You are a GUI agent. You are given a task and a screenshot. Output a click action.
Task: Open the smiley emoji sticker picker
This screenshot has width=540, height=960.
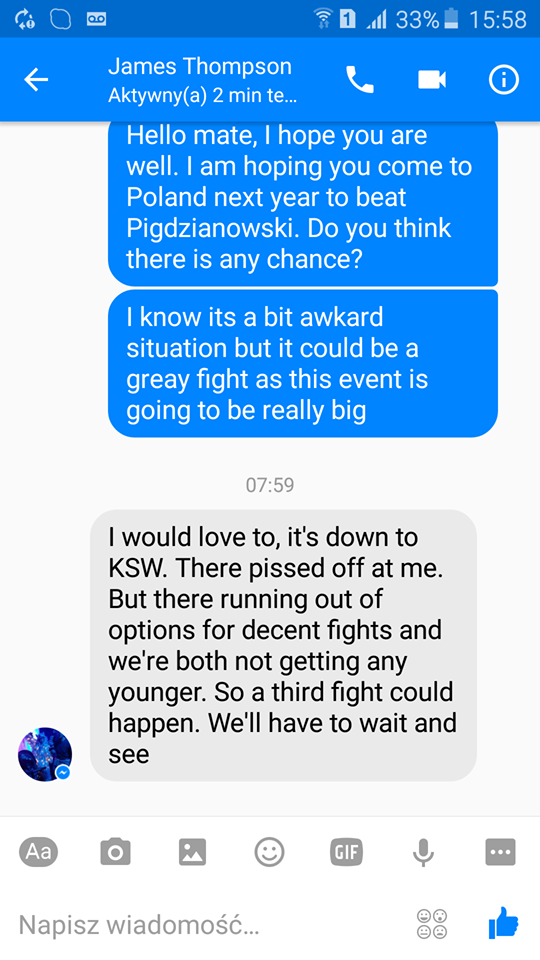[269, 851]
